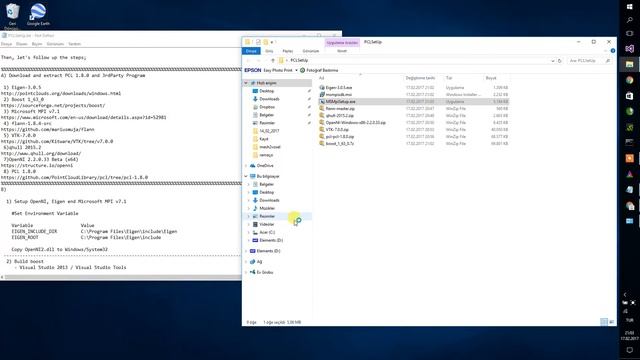The width and height of the screenshot is (640, 360).
Task: Select the pcl-pcl-1.8.0.zip file
Action: pos(340,136)
